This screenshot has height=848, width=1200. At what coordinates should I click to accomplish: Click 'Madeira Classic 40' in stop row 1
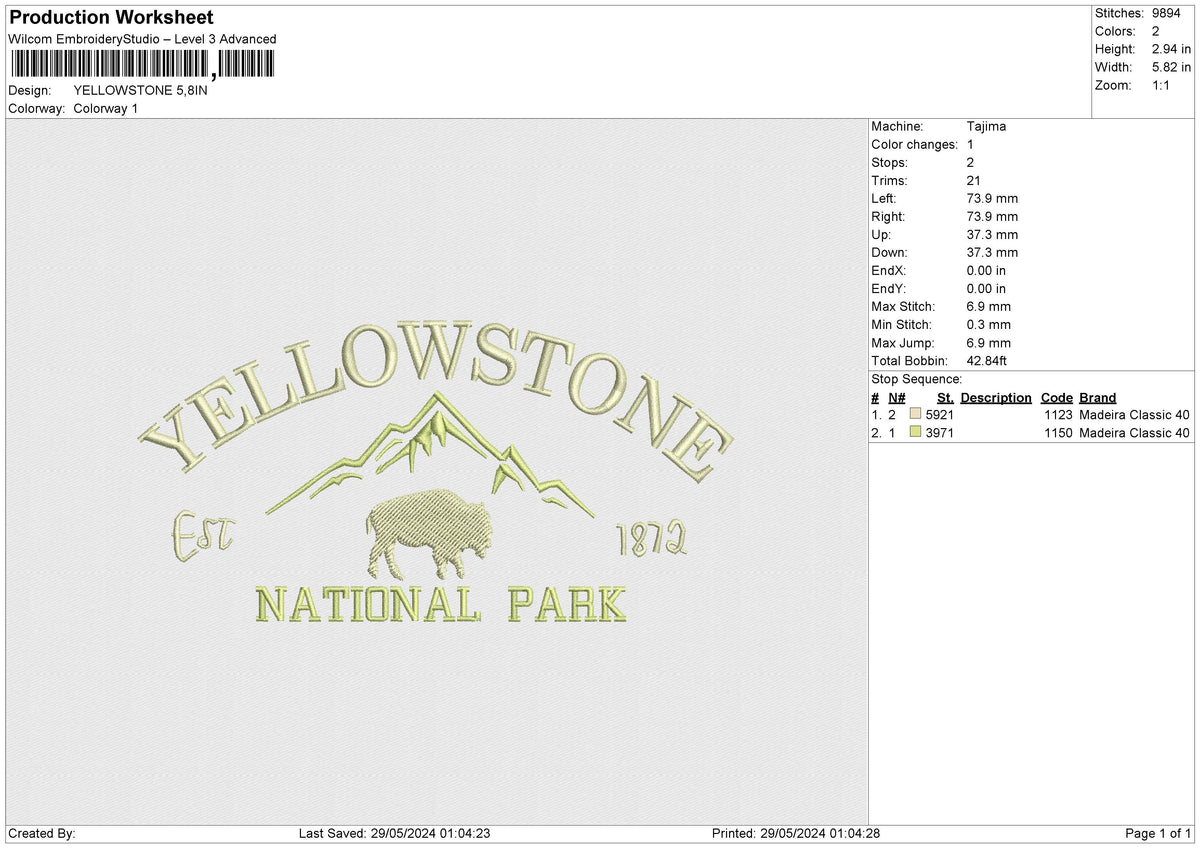(x=1135, y=415)
